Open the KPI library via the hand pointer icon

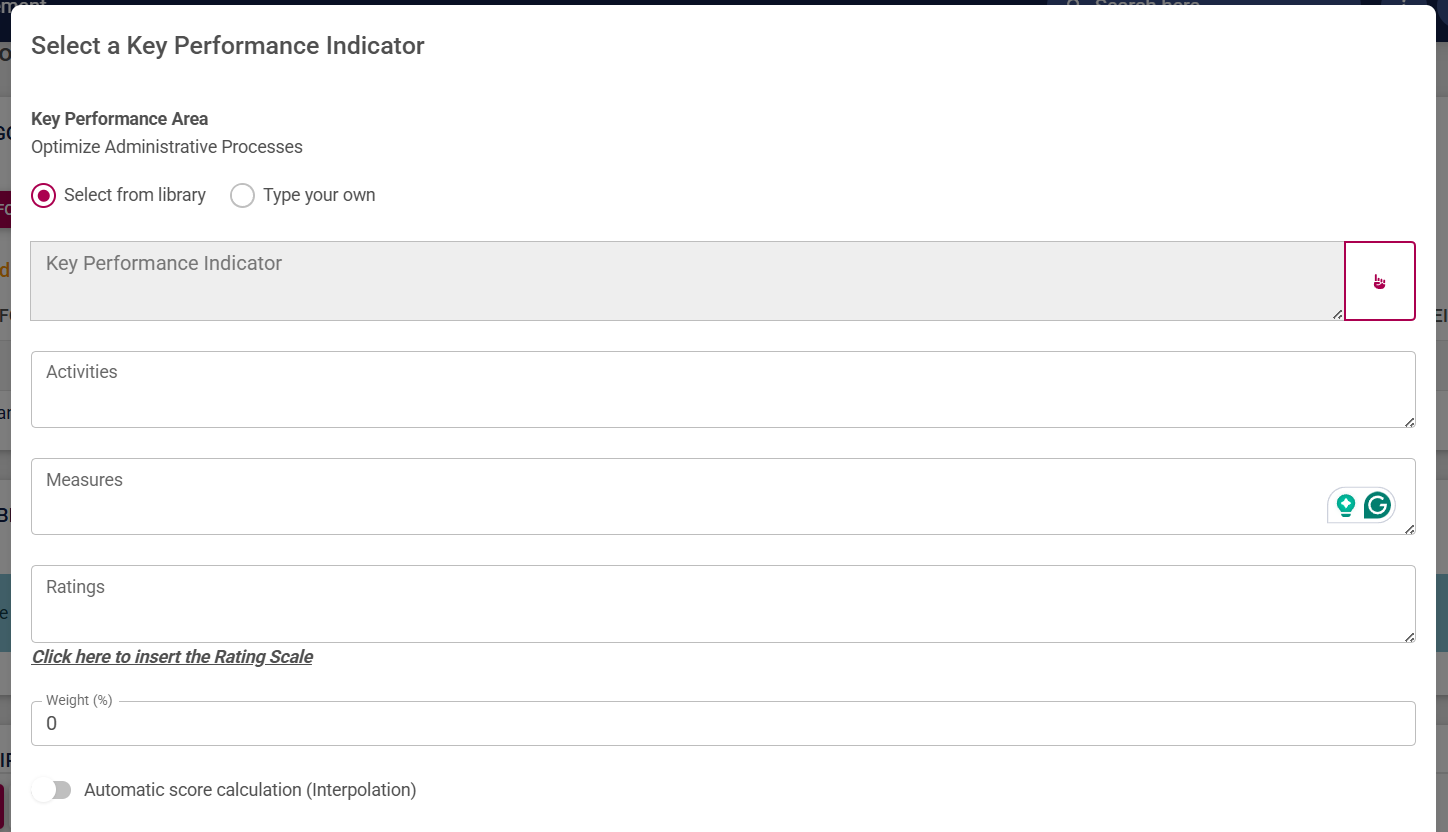pyautogui.click(x=1380, y=281)
